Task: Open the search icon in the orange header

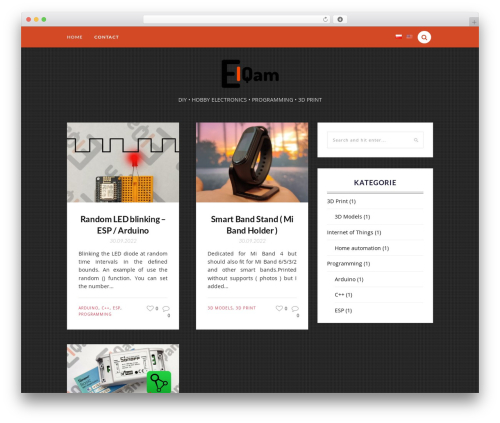Action: point(424,37)
